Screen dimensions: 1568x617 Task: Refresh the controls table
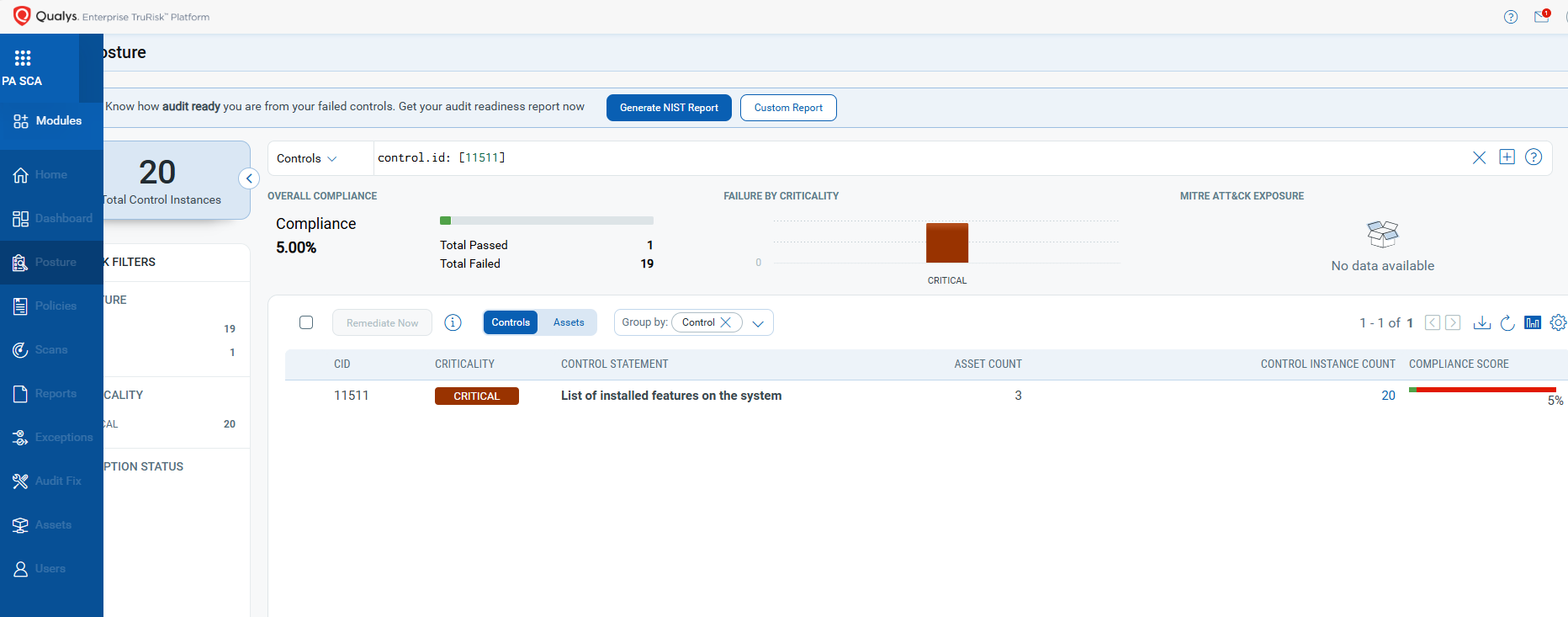click(x=1507, y=322)
